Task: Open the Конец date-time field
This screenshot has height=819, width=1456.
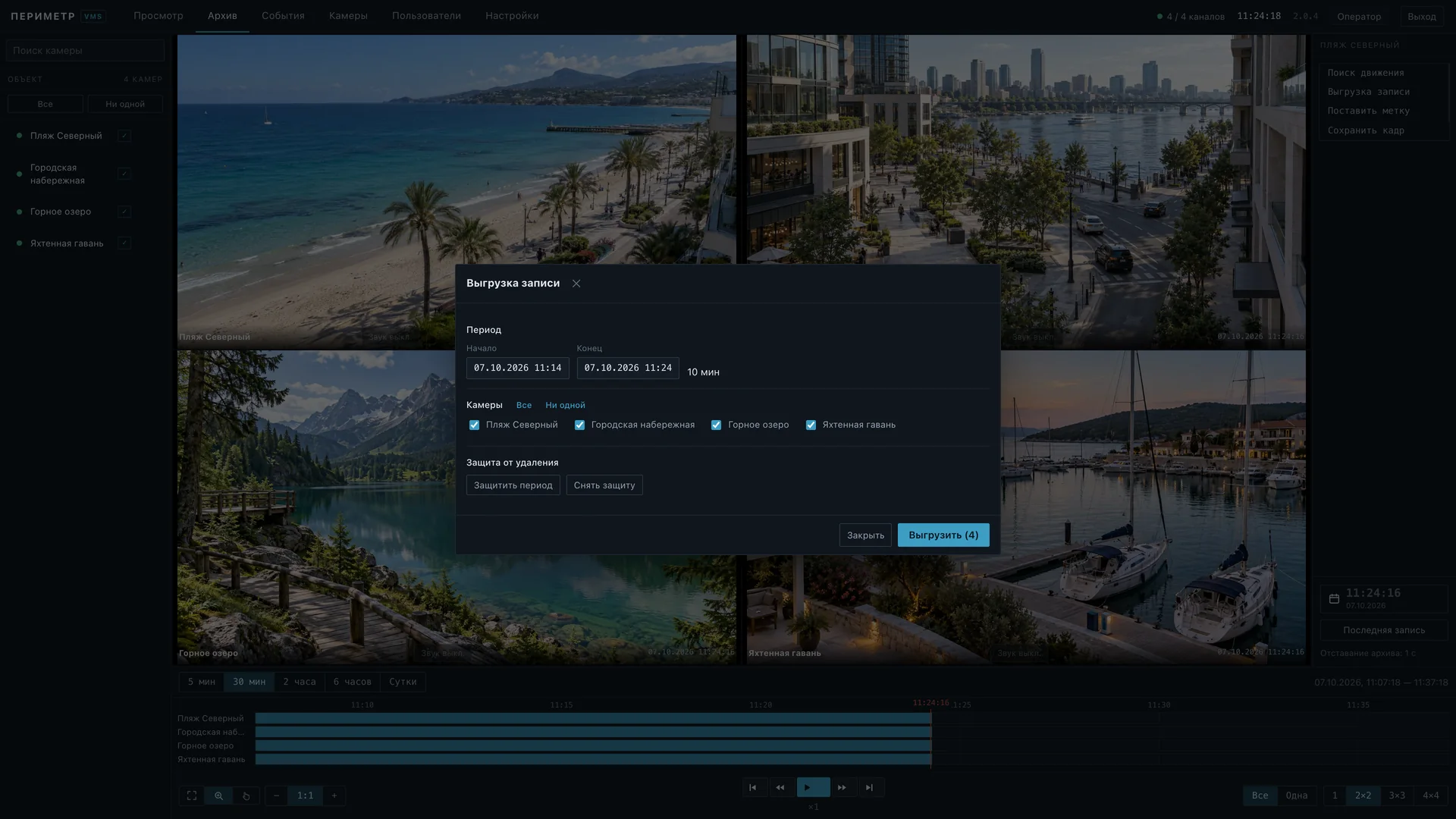Action: pyautogui.click(x=628, y=368)
